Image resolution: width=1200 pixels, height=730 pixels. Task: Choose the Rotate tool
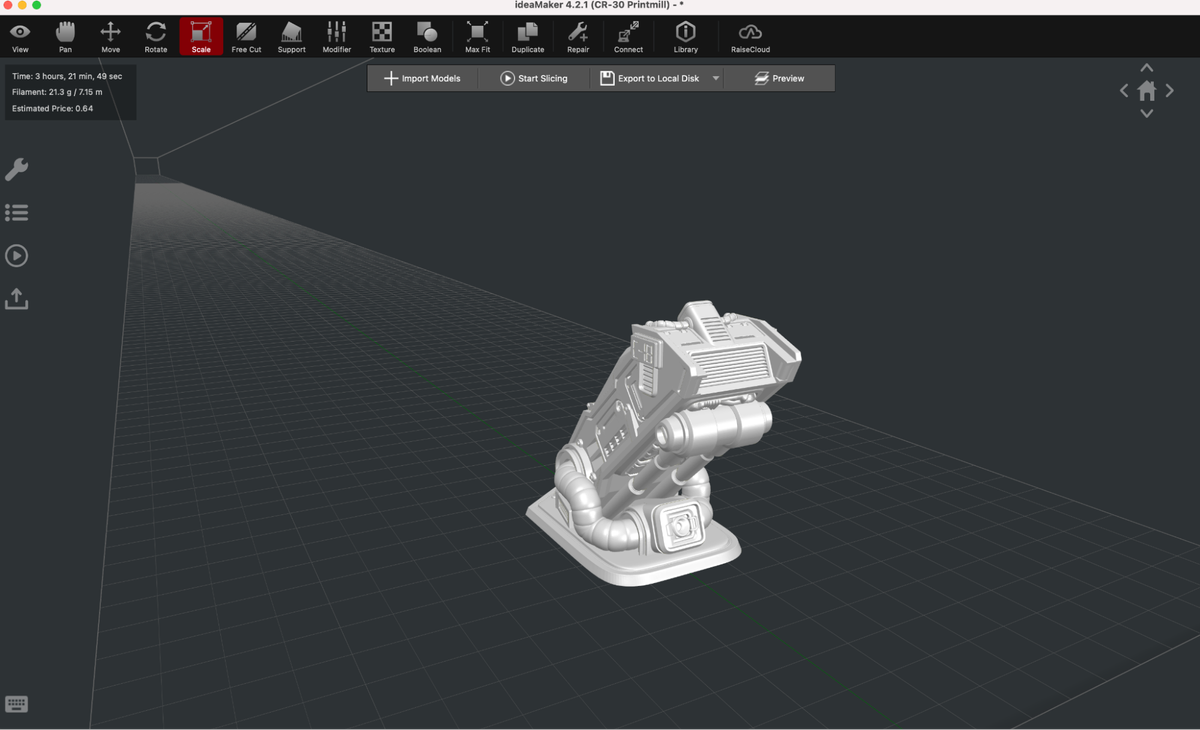[156, 36]
